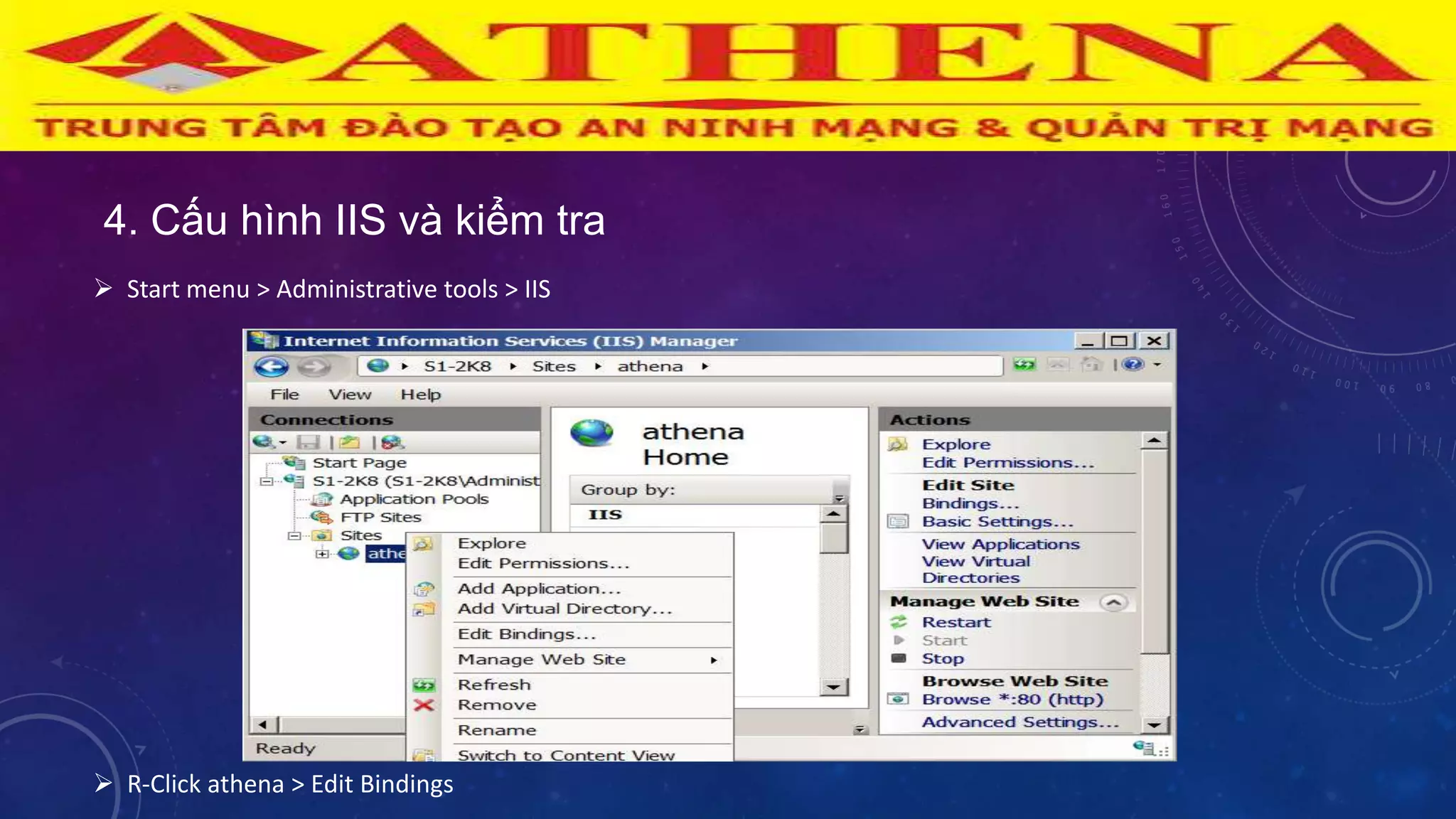This screenshot has height=819, width=1456.
Task: Click the arrow after athena in breadcrumb
Action: click(x=705, y=367)
